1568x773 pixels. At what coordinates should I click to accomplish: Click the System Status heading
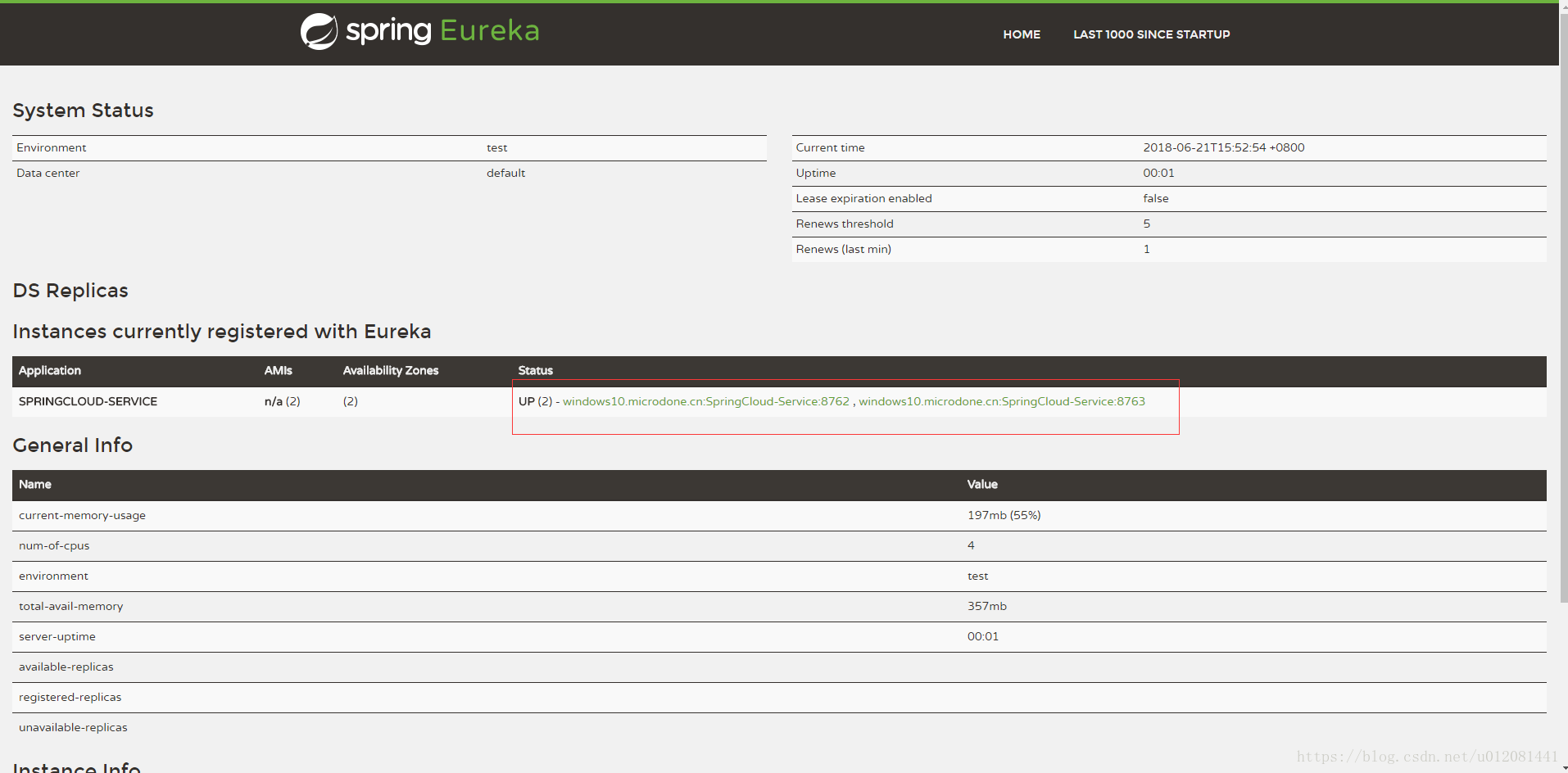(x=83, y=111)
